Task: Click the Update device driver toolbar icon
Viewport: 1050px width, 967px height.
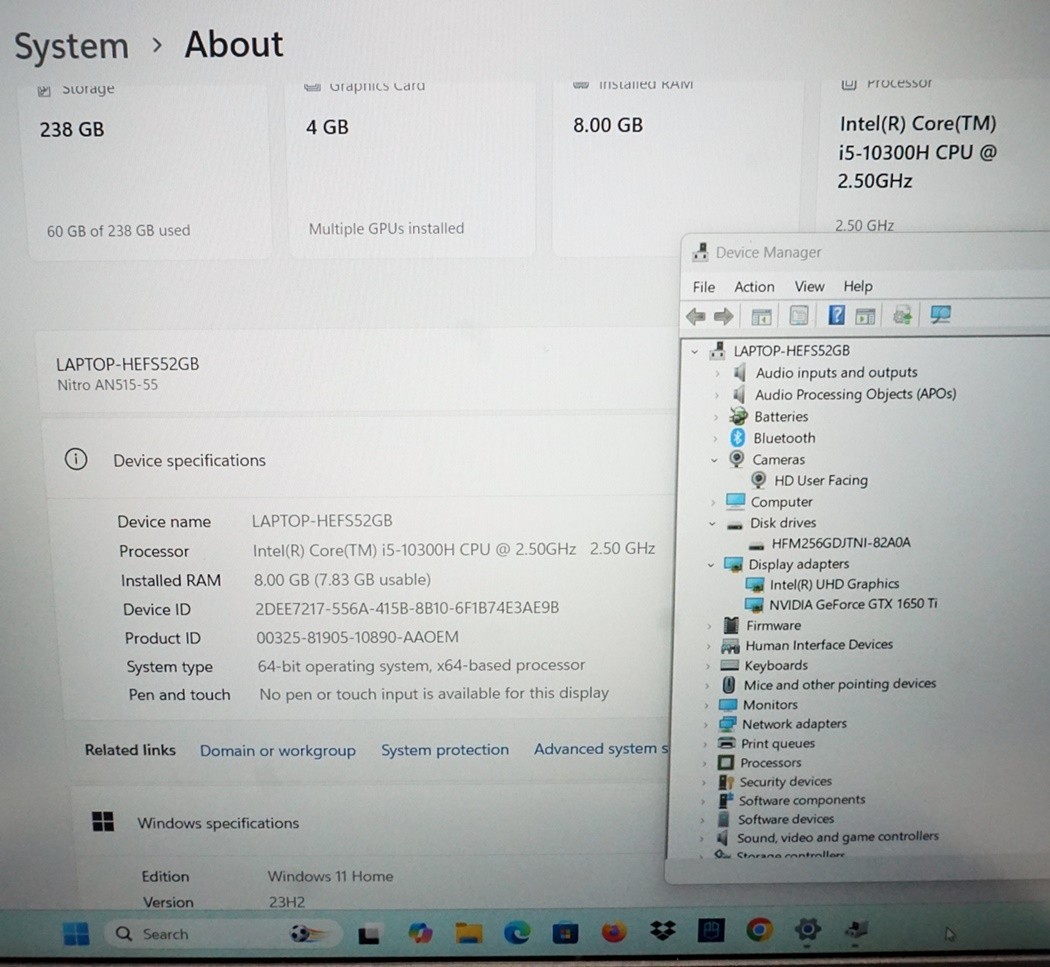Action: (x=902, y=315)
